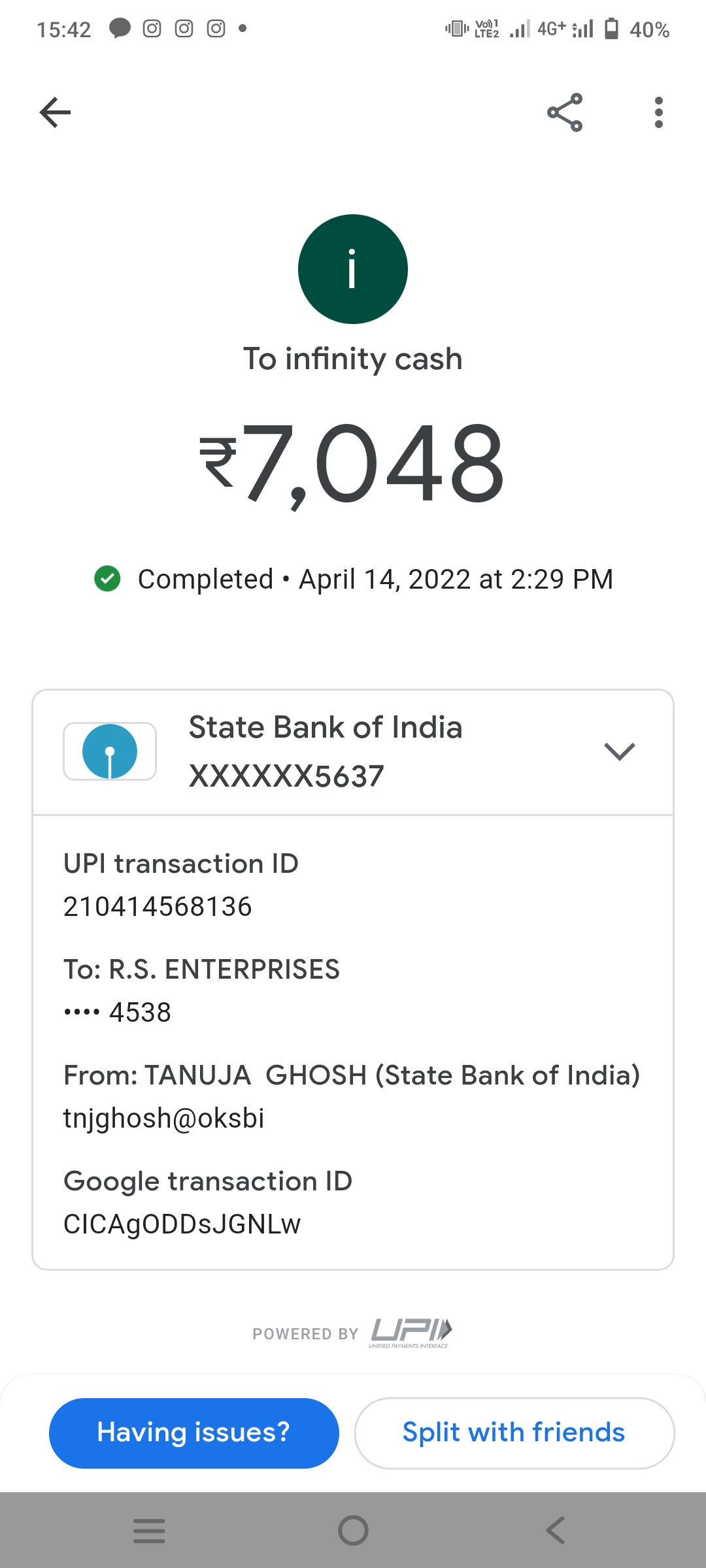Tap the Google transaction ID value
This screenshot has height=1568, width=706.
coord(182,1224)
